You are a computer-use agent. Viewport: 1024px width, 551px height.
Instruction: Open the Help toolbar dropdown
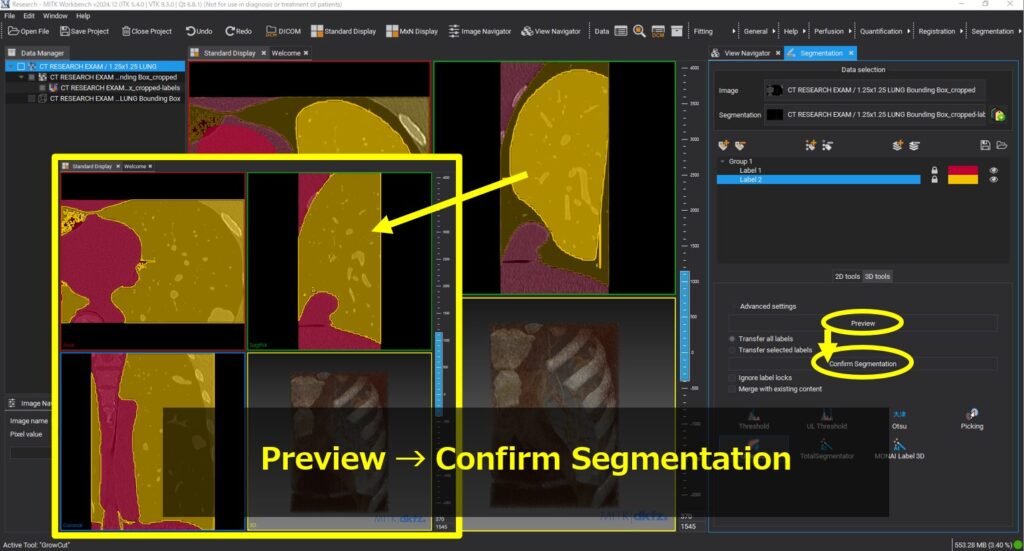[794, 31]
